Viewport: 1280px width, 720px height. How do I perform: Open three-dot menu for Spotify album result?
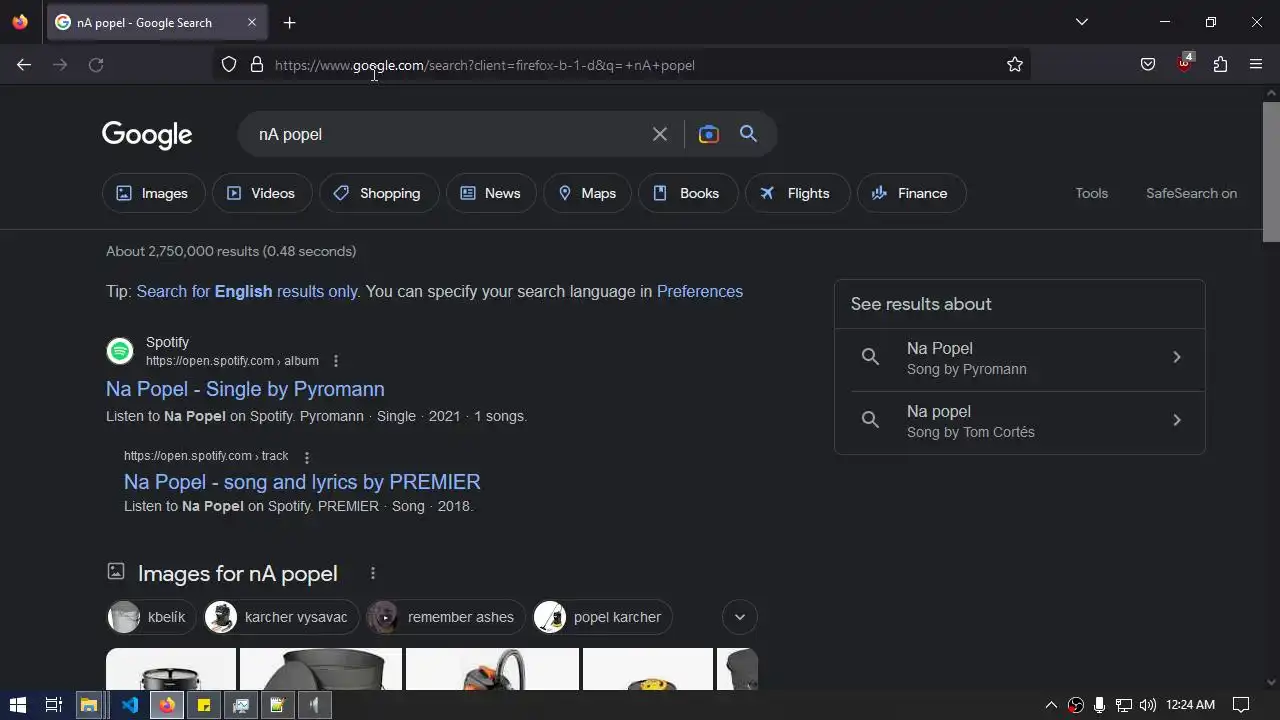[336, 361]
